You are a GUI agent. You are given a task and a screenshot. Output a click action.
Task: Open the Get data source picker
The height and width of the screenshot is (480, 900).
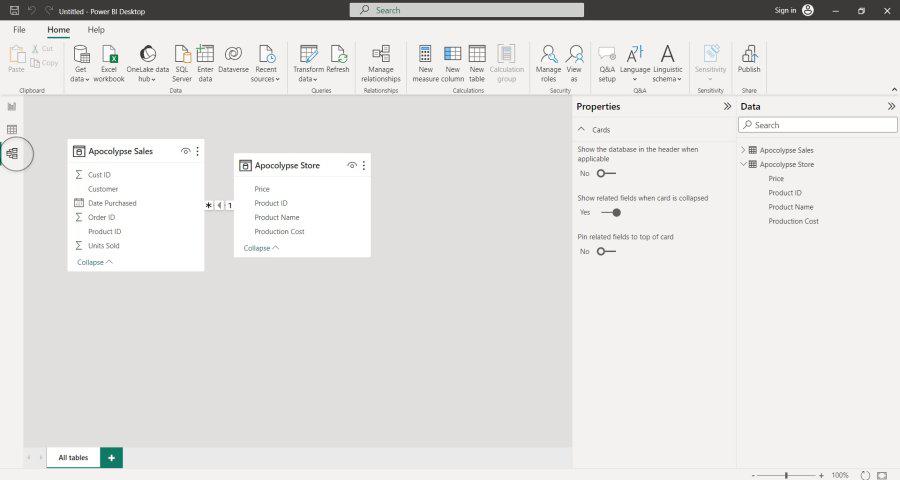(x=80, y=63)
